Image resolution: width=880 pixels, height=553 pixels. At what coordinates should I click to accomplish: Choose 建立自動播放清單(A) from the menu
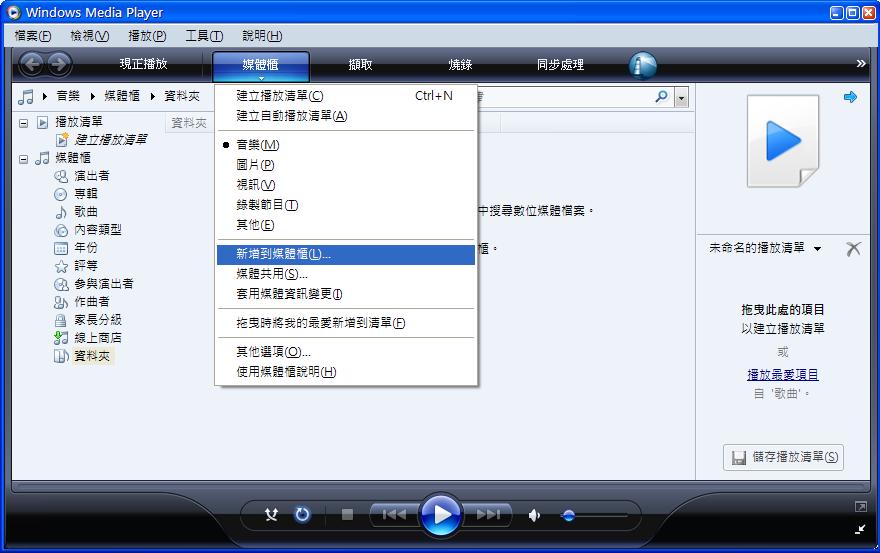(x=346, y=116)
